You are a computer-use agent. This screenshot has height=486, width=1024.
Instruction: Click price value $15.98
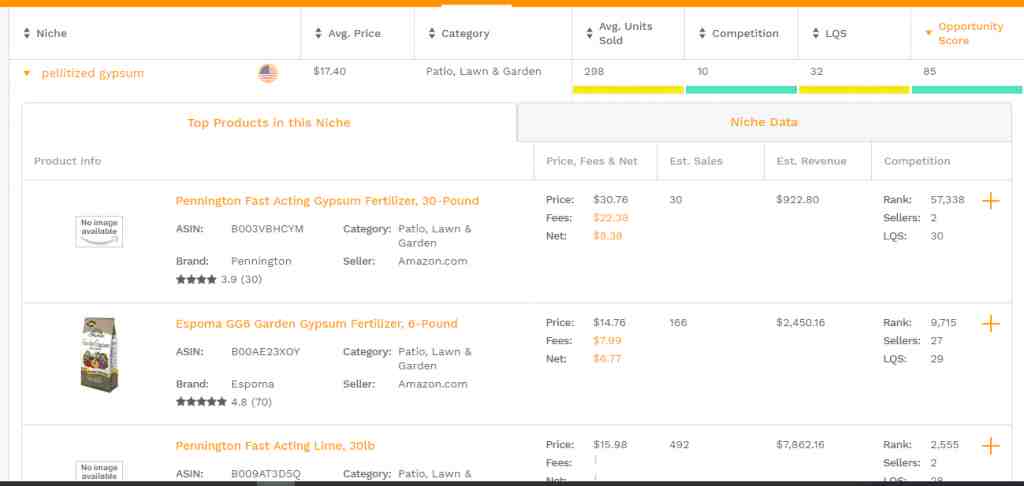[x=610, y=444]
